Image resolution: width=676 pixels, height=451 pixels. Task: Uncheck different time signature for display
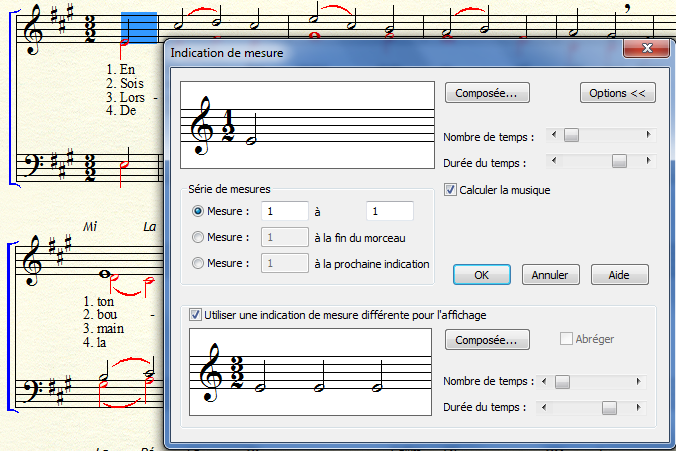click(x=196, y=314)
